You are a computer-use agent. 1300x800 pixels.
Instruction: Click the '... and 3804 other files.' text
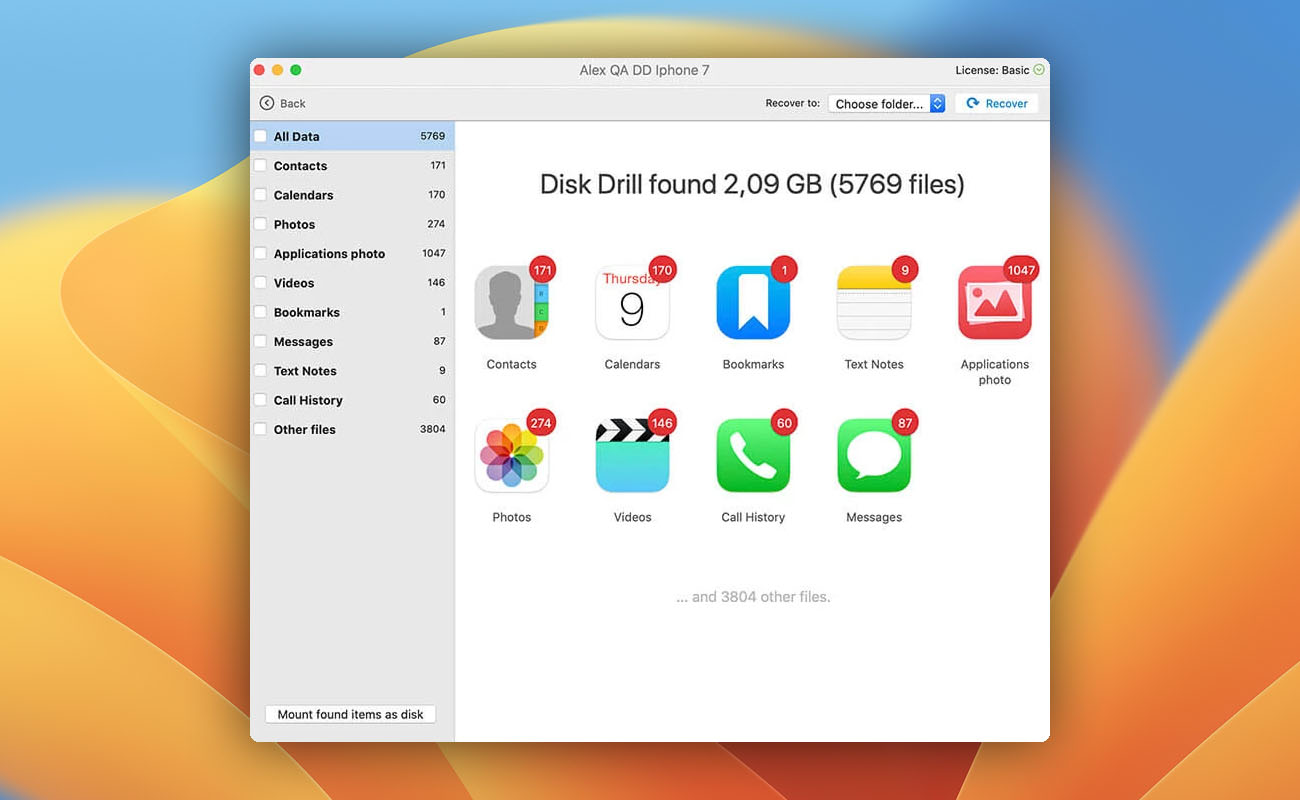point(753,597)
